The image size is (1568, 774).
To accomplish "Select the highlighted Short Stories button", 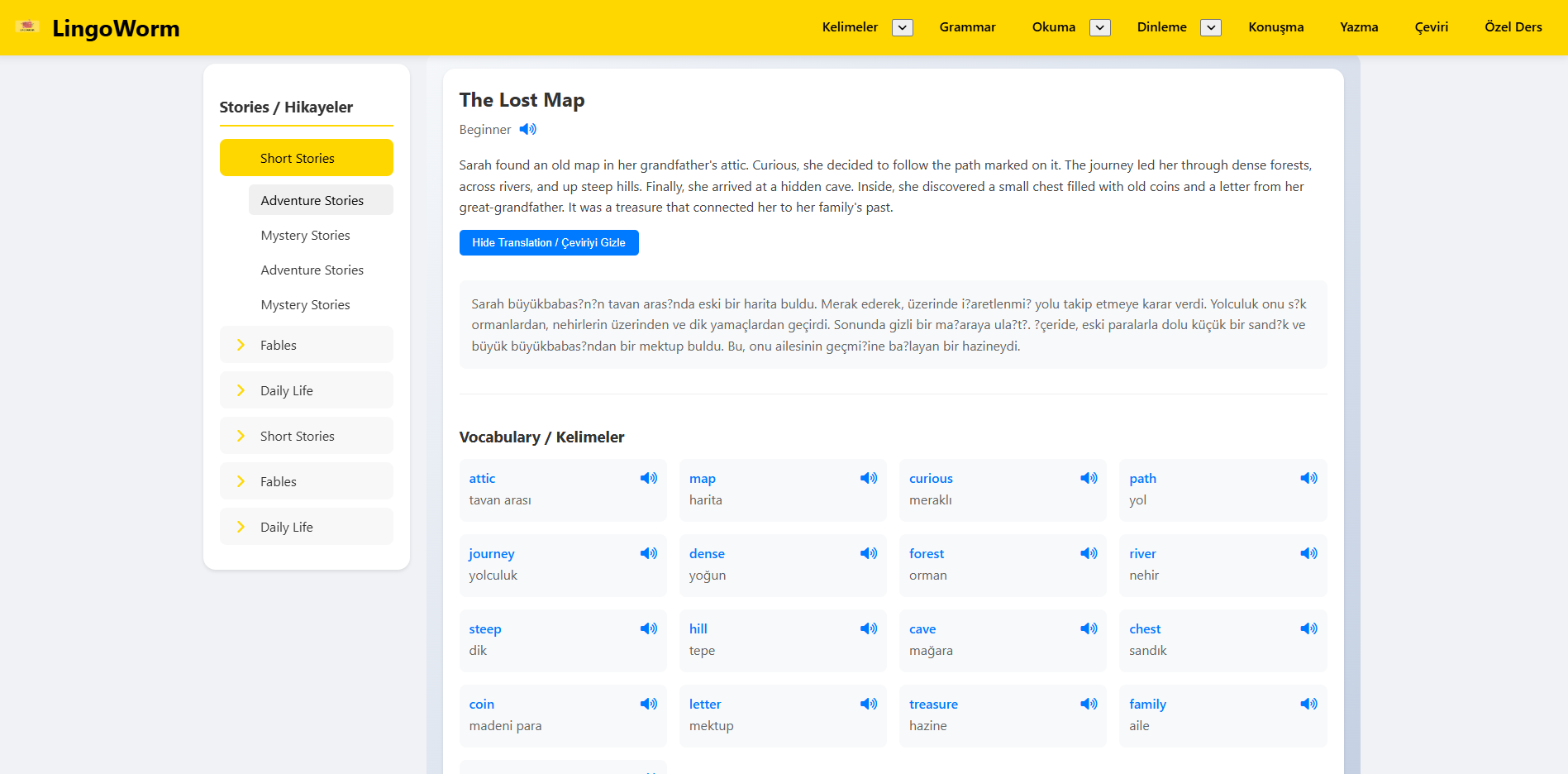I will [x=305, y=157].
